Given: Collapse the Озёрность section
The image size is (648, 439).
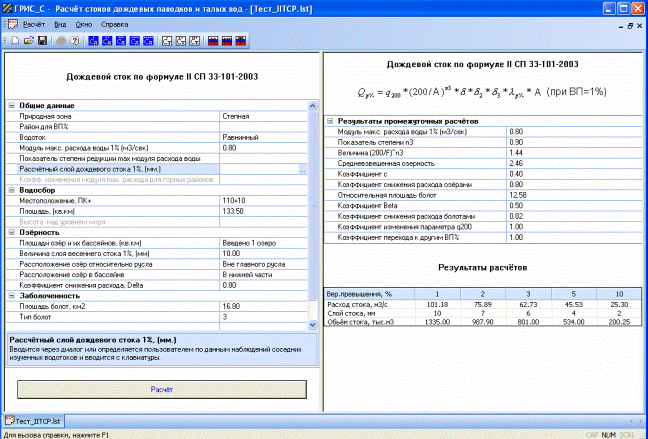Looking at the screenshot, I should click(x=12, y=232).
